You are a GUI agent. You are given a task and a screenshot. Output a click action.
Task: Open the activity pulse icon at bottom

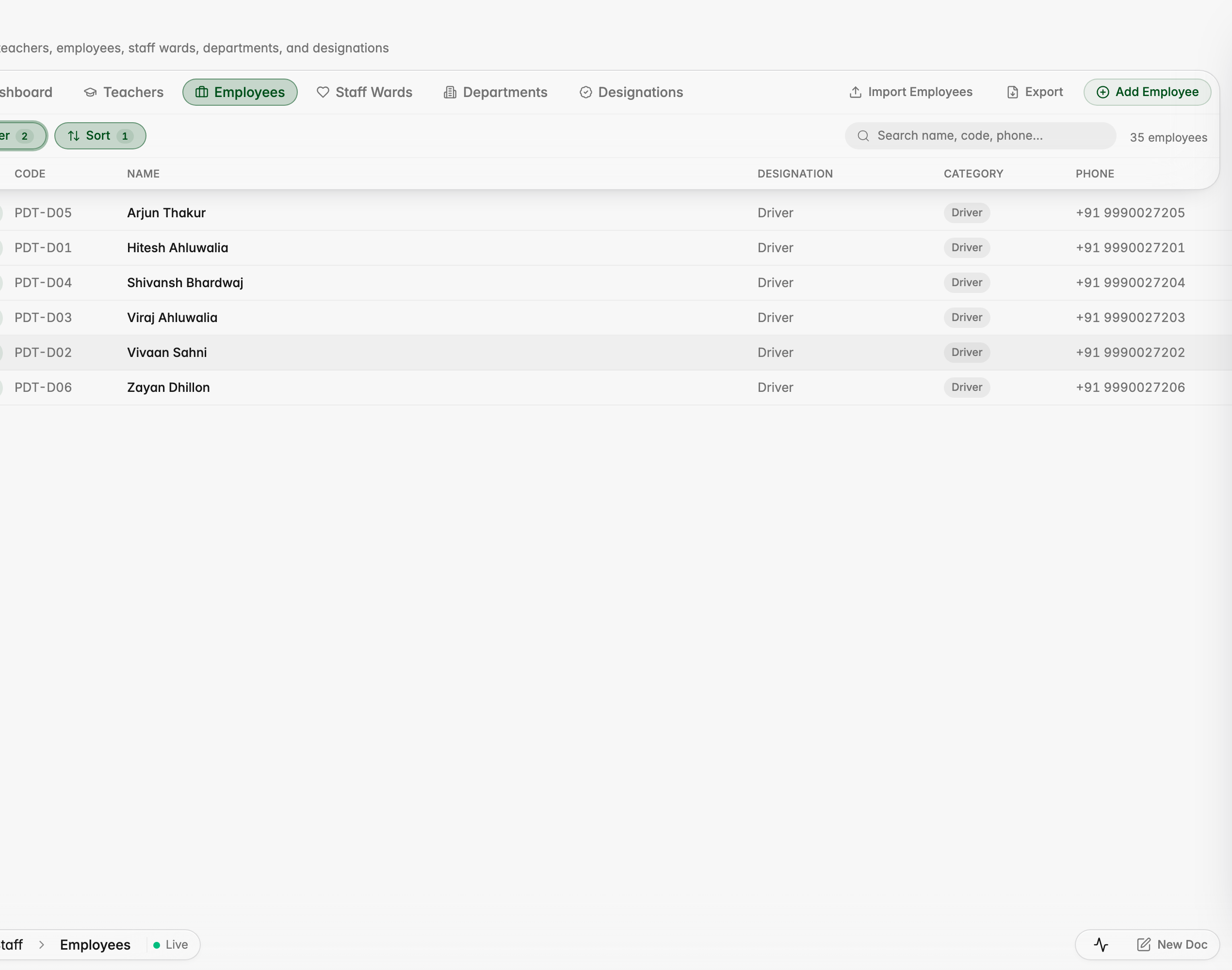(1101, 944)
